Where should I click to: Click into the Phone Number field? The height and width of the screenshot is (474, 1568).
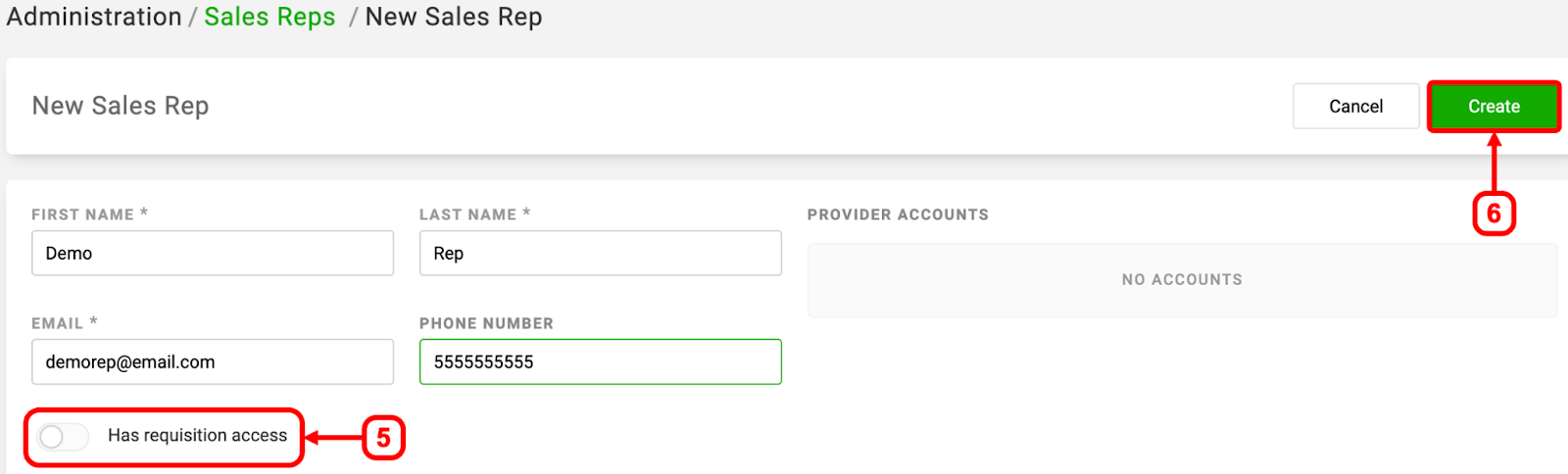(x=601, y=361)
